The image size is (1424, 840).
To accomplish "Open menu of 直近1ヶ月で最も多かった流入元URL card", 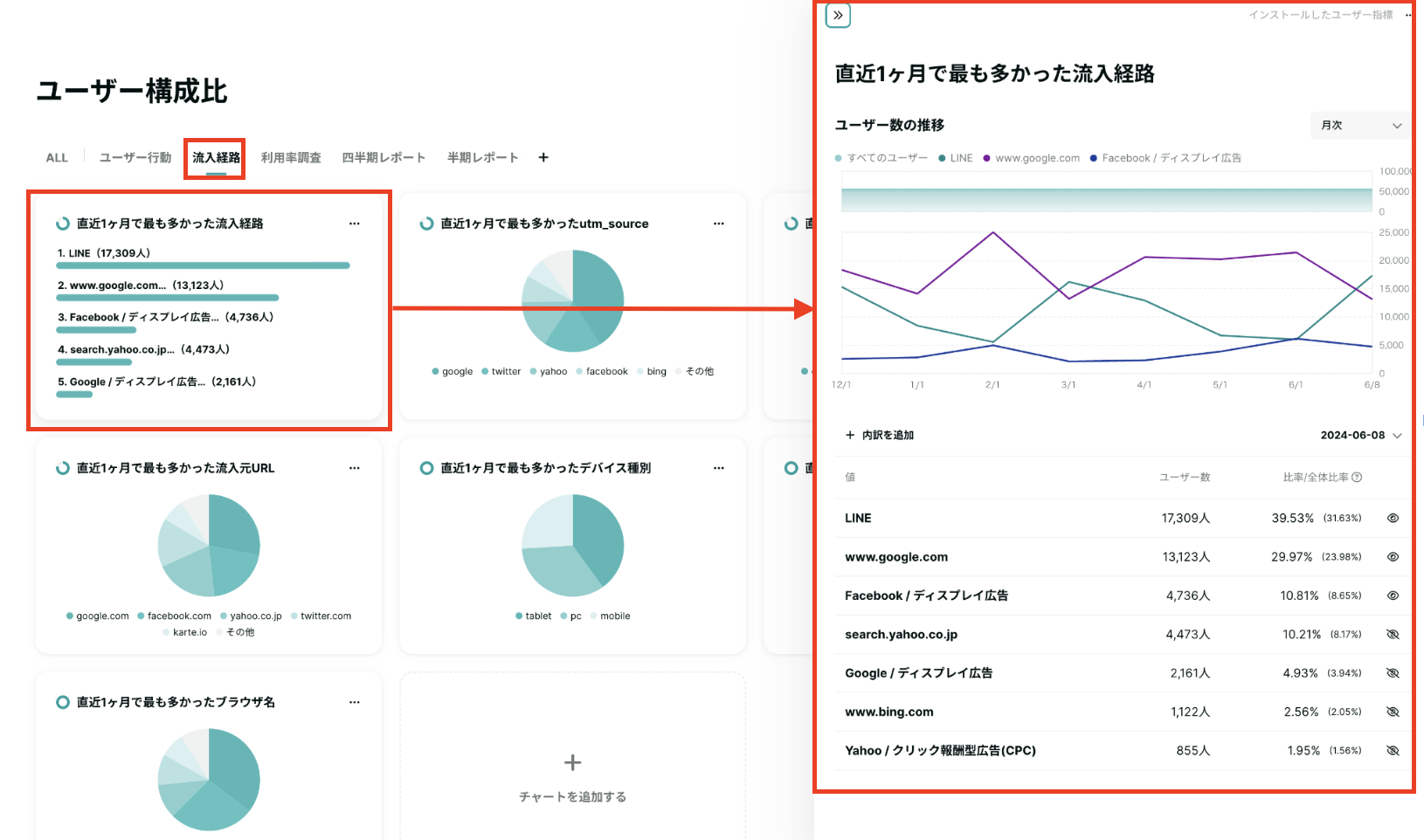I will [355, 468].
